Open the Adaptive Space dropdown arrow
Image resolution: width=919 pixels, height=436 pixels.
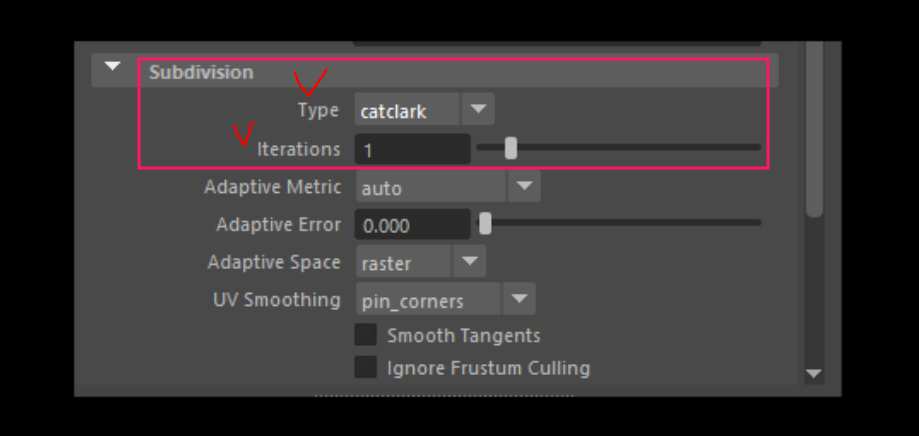tap(469, 261)
